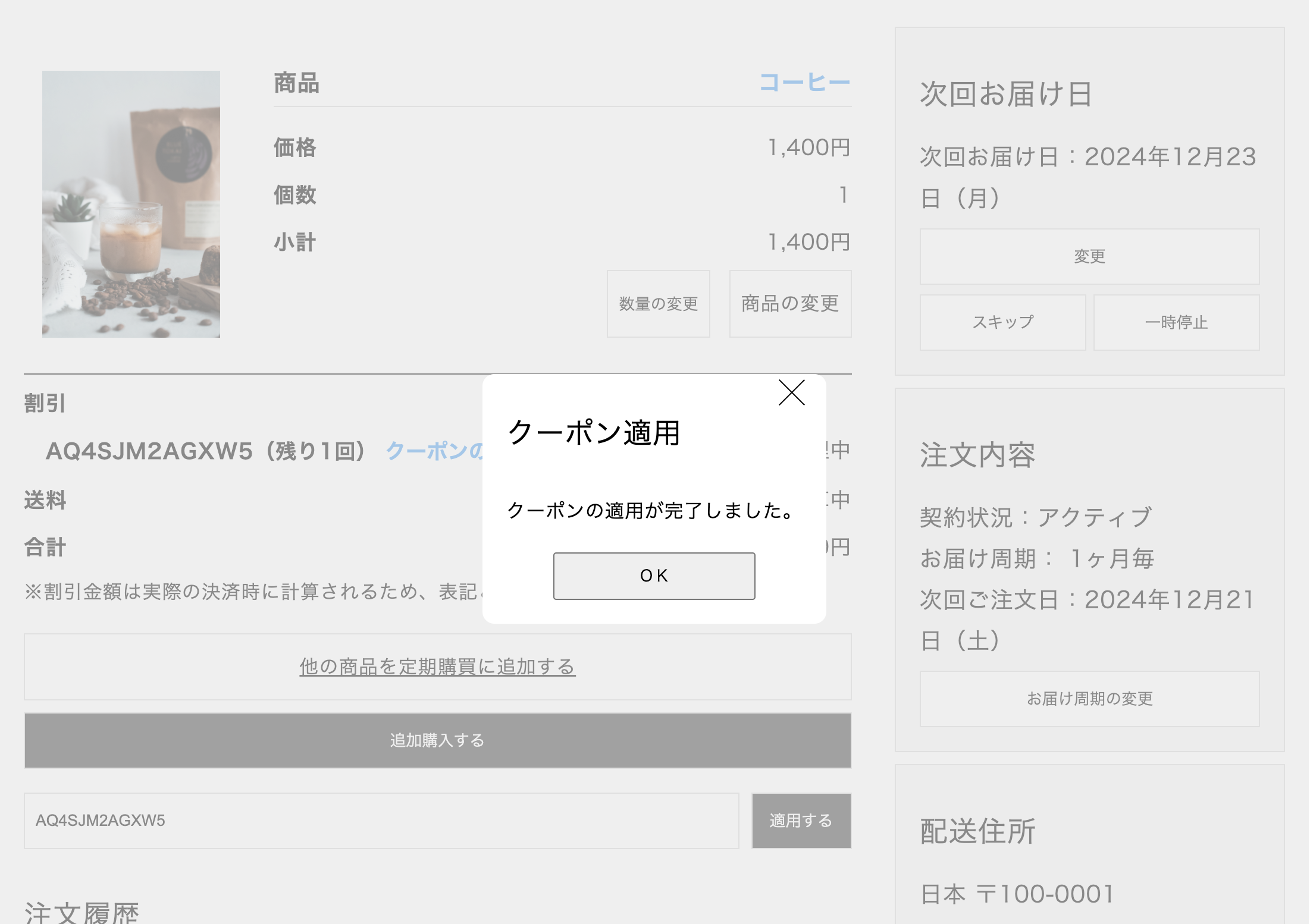This screenshot has height=924, width=1310.
Task: Click the 次回お届け日 heading
Action: (1005, 95)
